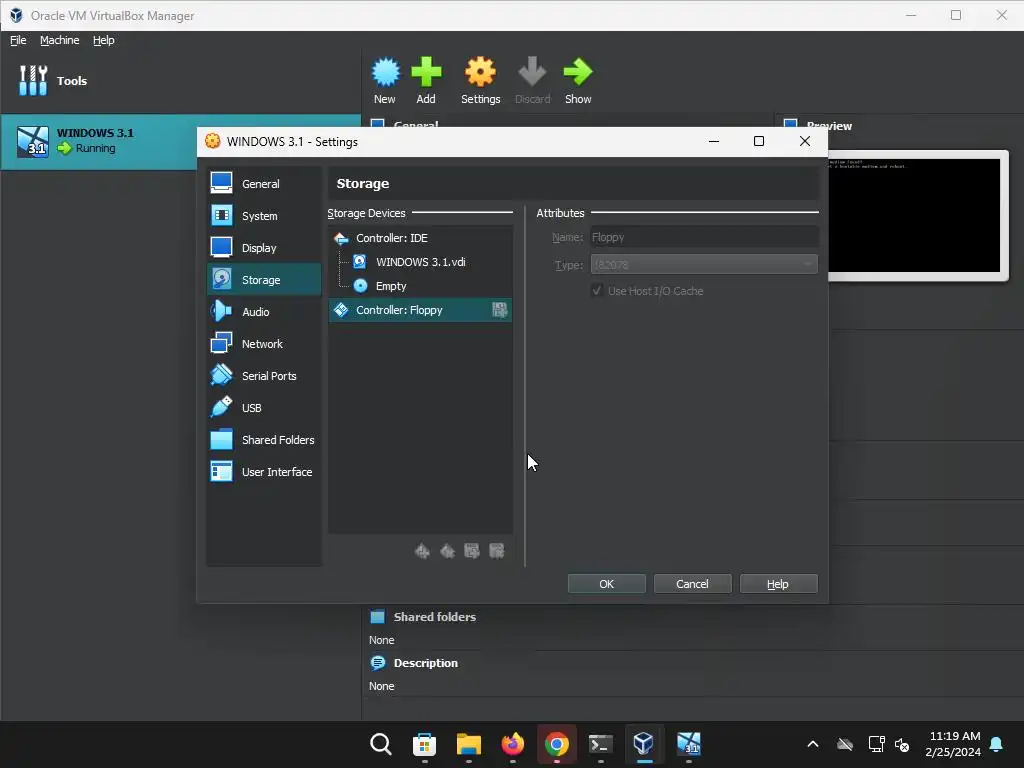The image size is (1024, 768).
Task: Open Microsoft Store from the taskbar
Action: point(424,744)
